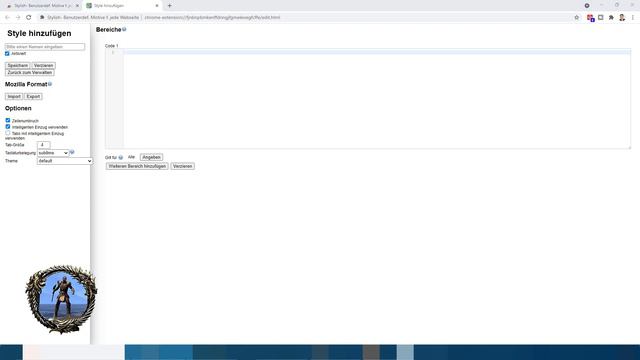Open the Stylish extension icon with badge
Image resolution: width=640 pixels, height=360 pixels.
pyautogui.click(x=590, y=18)
